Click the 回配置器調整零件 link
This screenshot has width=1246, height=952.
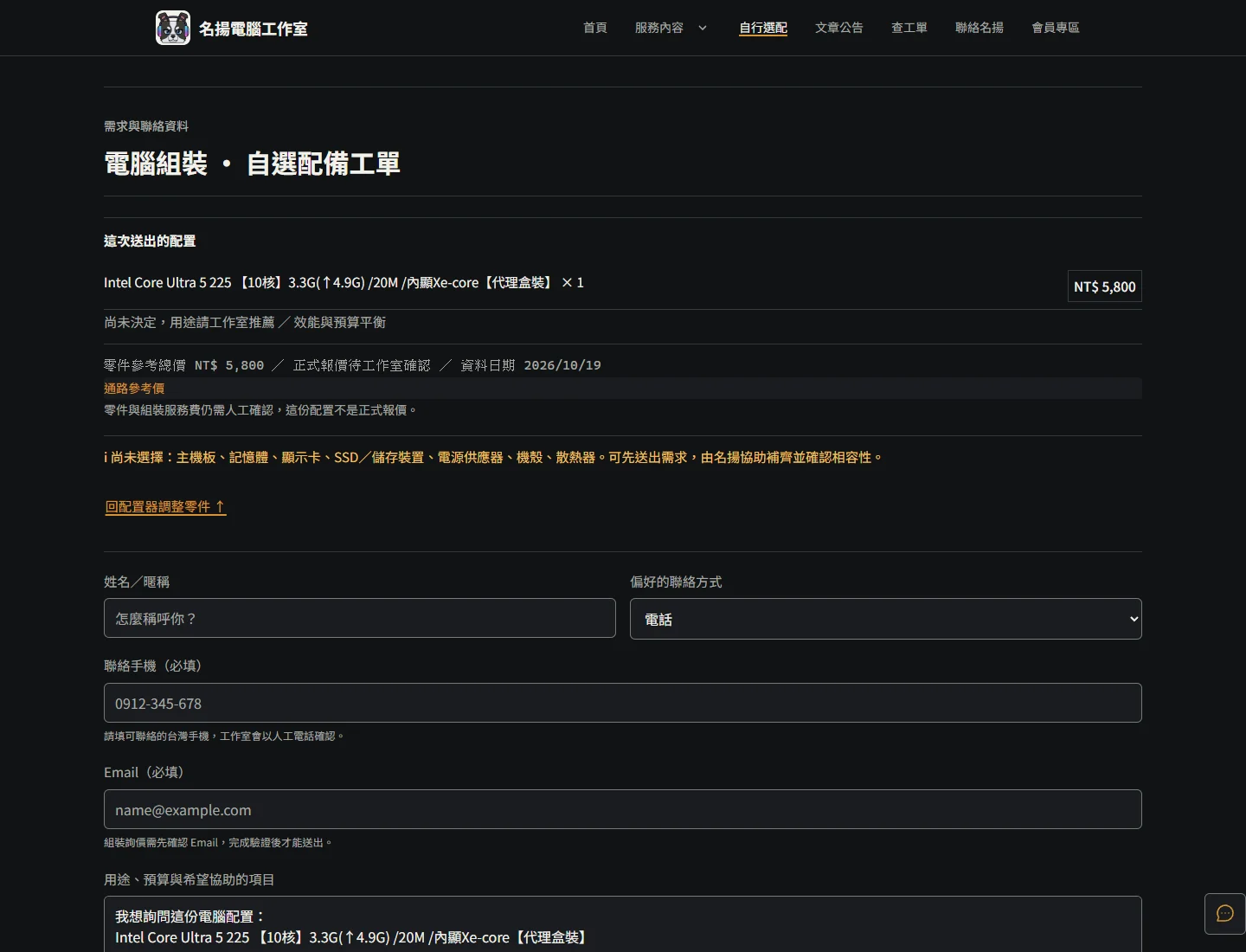tap(165, 506)
